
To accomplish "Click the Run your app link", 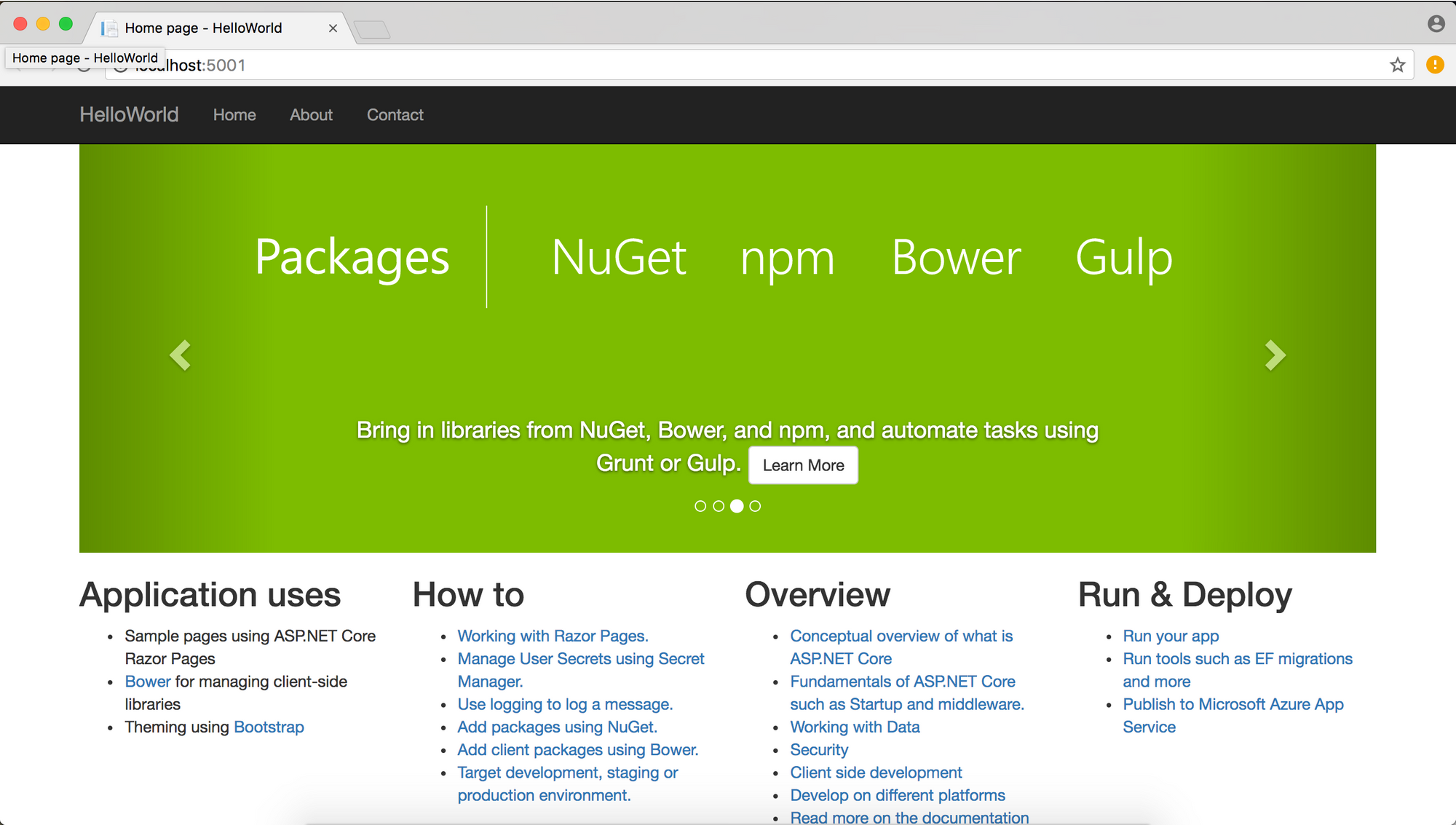I will [x=1171, y=635].
